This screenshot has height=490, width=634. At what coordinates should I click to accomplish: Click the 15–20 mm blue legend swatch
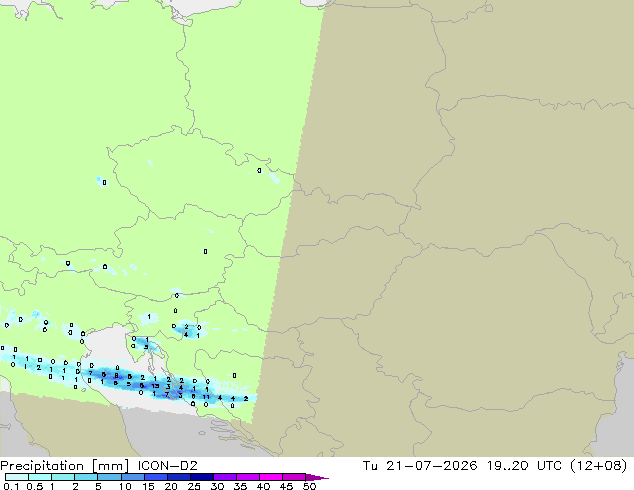click(155, 477)
